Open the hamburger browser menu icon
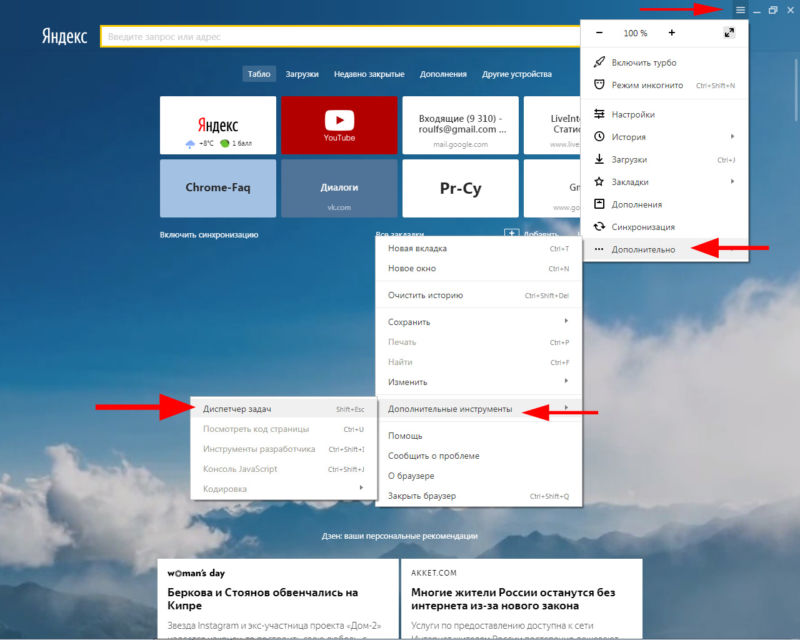The height and width of the screenshot is (640, 800). pyautogui.click(x=740, y=10)
